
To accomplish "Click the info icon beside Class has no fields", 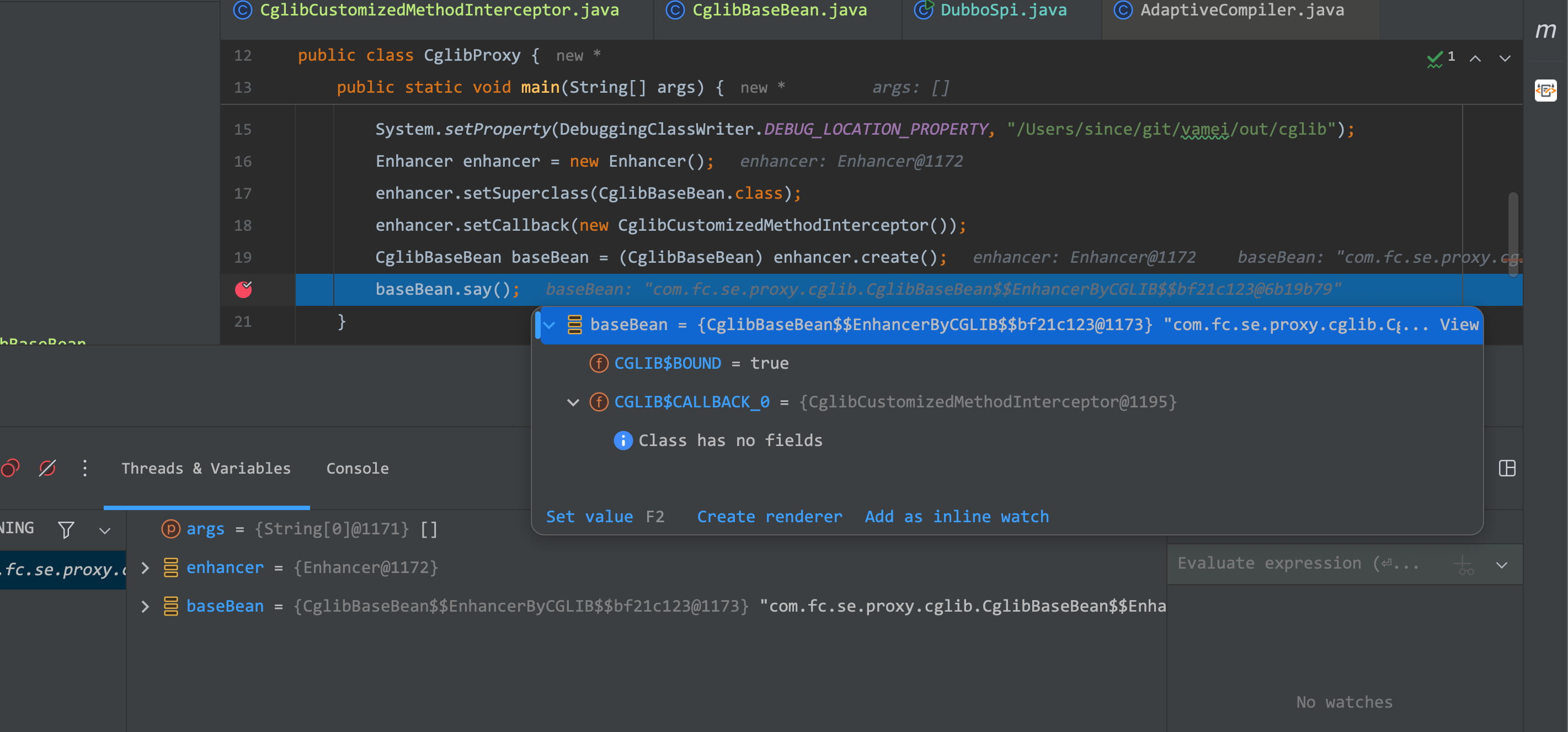I will click(623, 441).
